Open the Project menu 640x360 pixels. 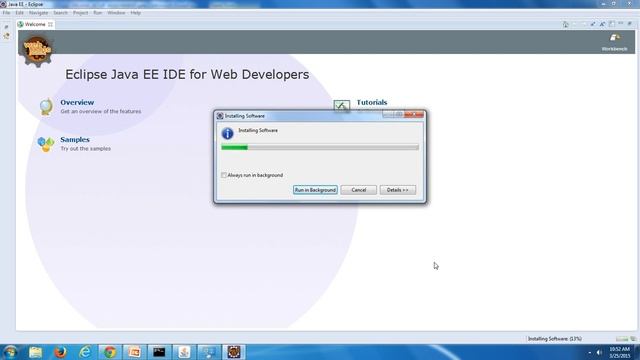tap(80, 13)
